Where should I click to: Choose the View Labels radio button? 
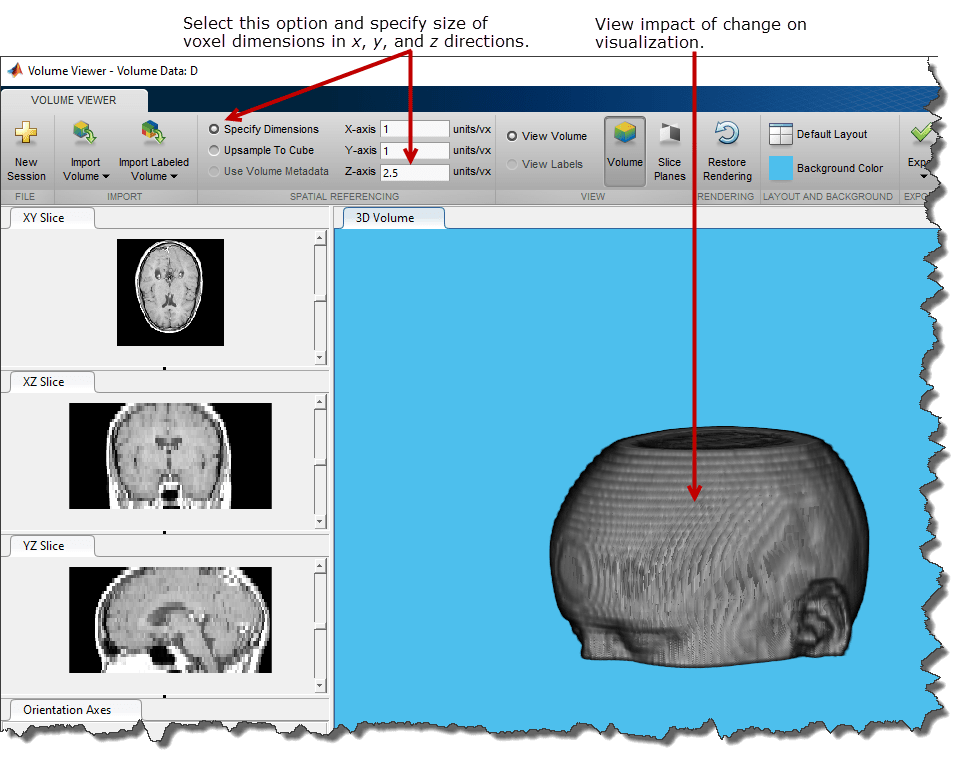point(512,164)
